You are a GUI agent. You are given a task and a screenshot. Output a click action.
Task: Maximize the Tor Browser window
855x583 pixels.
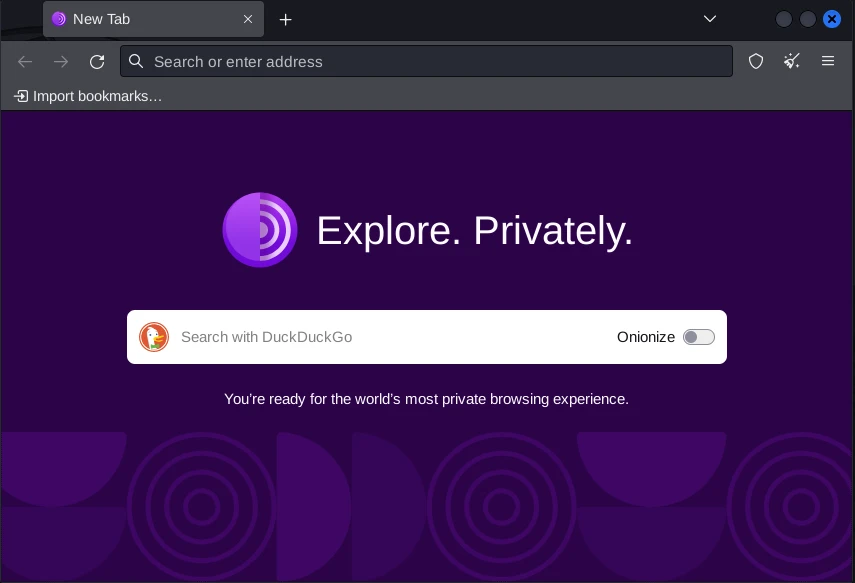(808, 19)
